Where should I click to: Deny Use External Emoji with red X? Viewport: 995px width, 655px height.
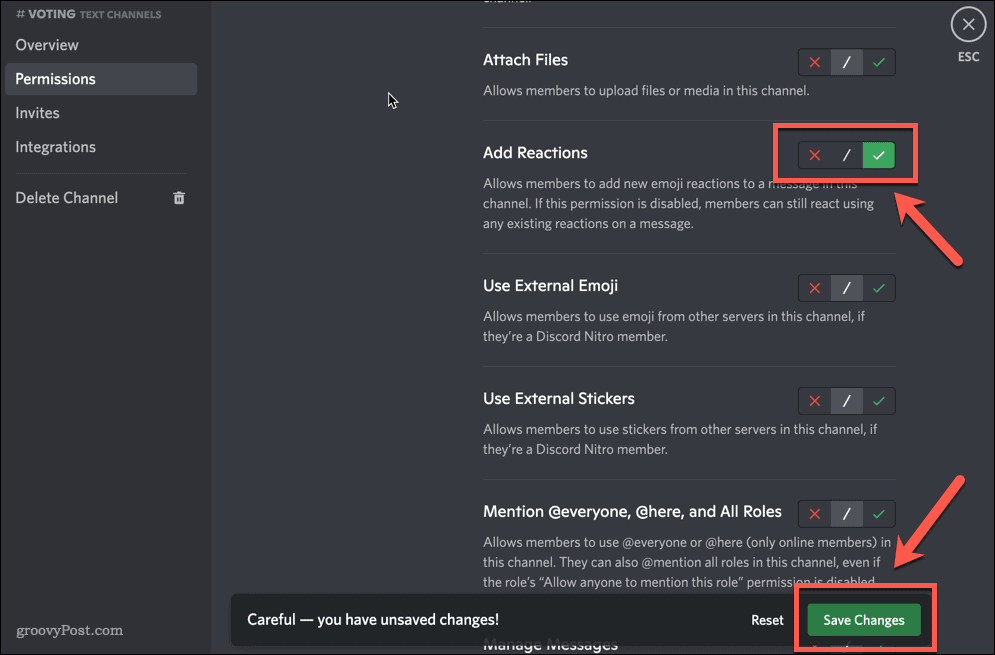814,288
